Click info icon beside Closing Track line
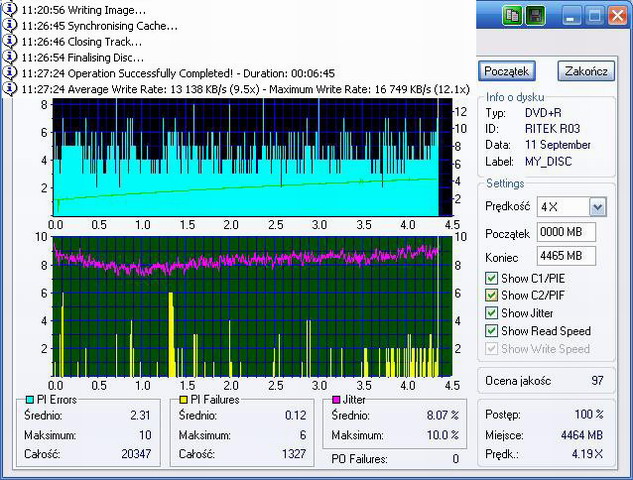The height and width of the screenshot is (480, 633). point(10,41)
